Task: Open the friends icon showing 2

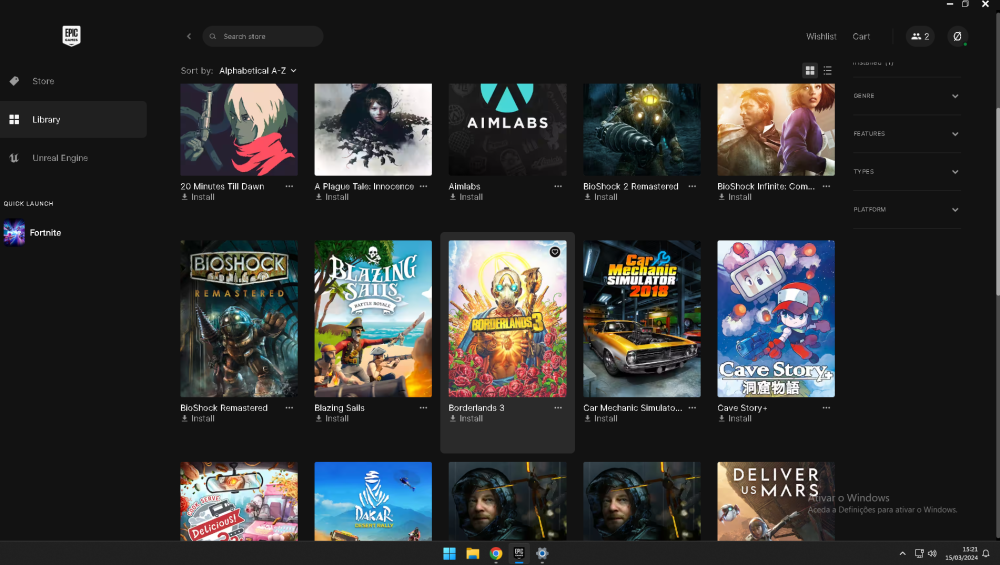Action: (x=920, y=36)
